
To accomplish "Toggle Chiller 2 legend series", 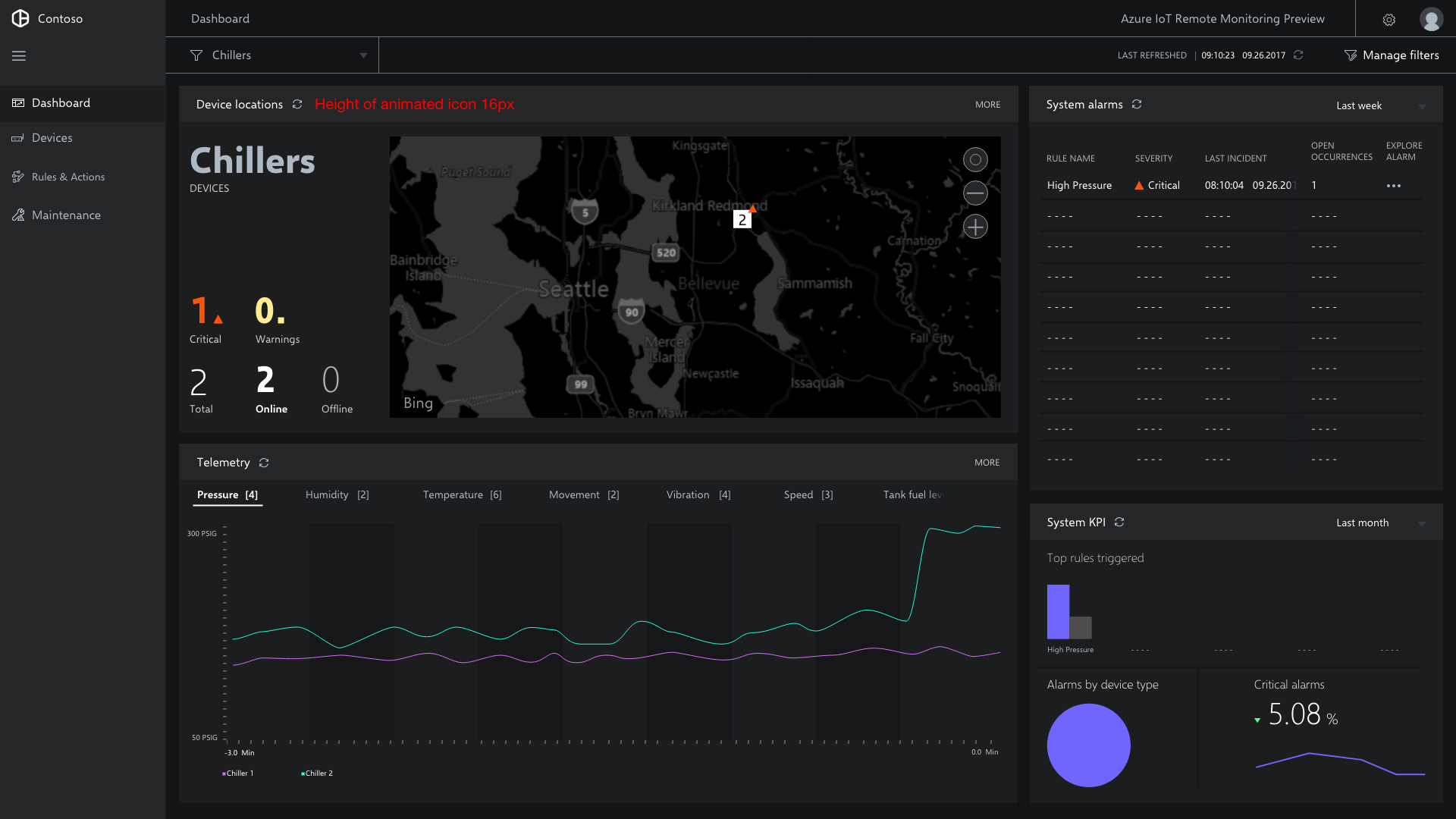I will 317,773.
